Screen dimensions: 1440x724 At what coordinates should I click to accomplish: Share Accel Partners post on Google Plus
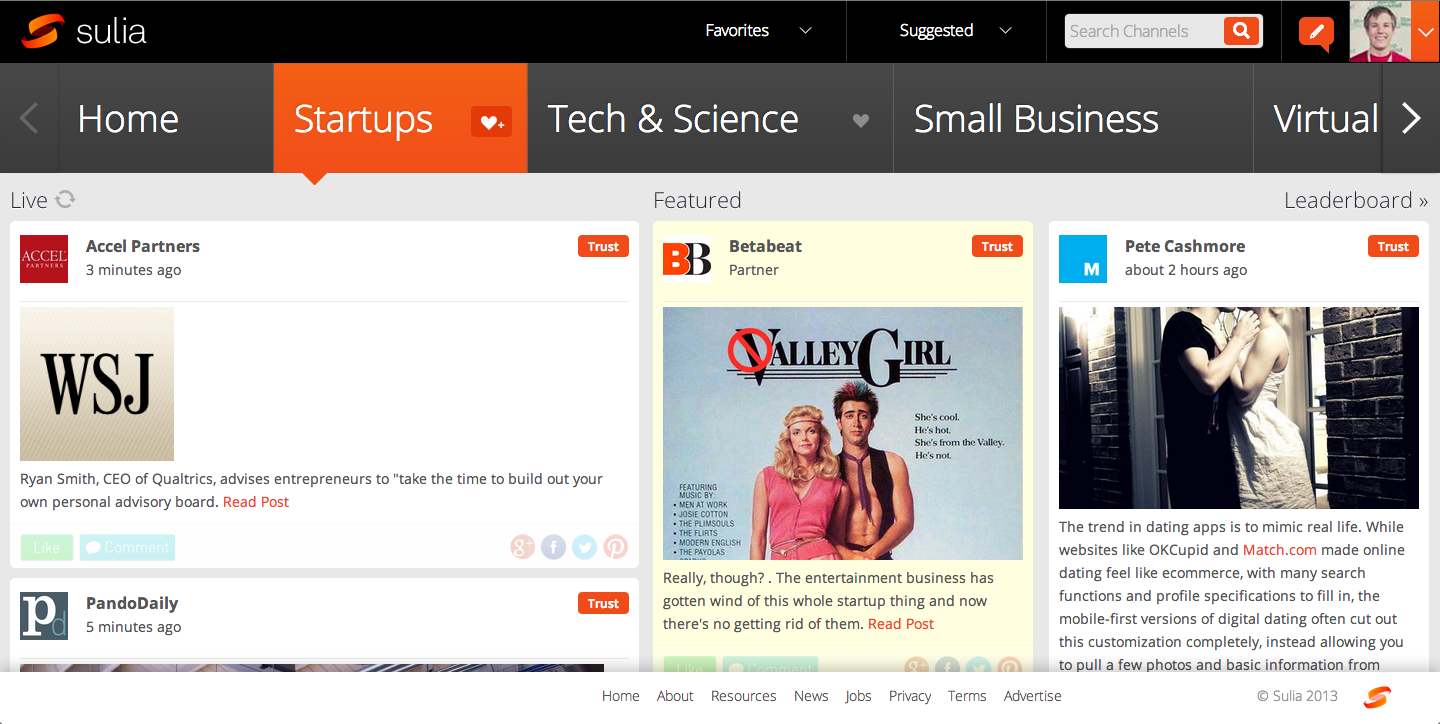coord(523,547)
